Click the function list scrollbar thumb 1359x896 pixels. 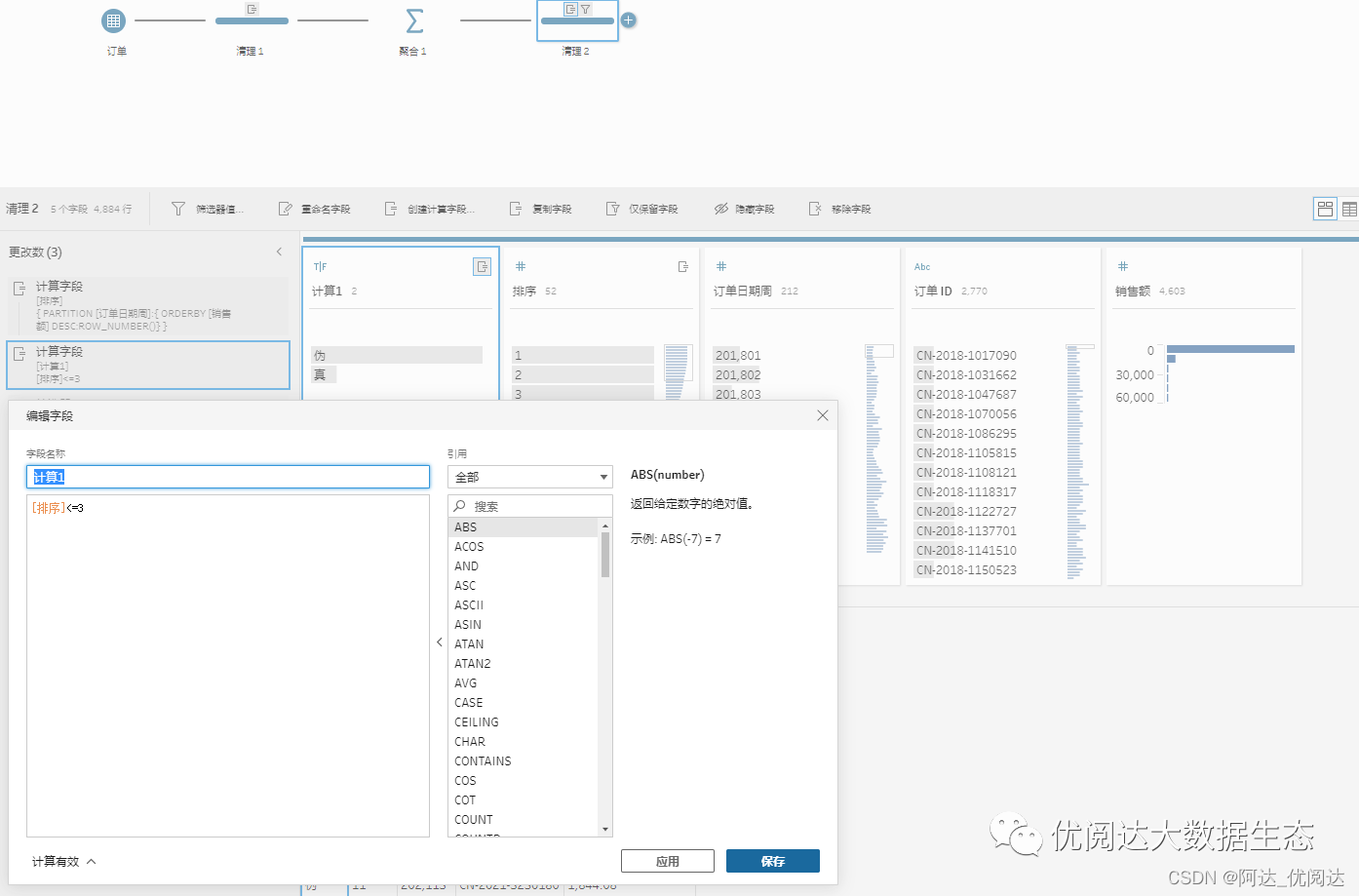click(605, 555)
